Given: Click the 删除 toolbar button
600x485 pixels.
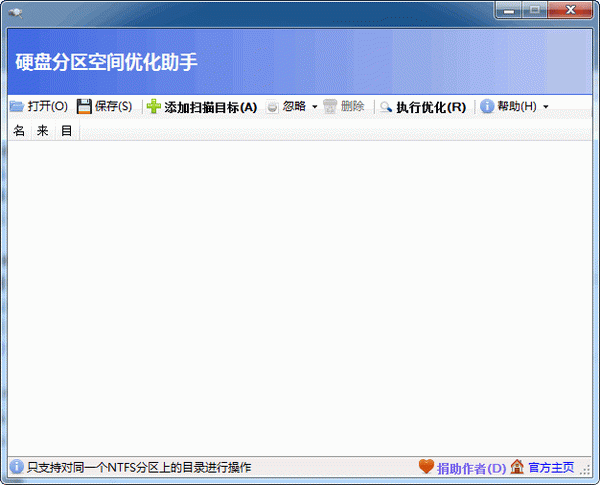Looking at the screenshot, I should 344,107.
